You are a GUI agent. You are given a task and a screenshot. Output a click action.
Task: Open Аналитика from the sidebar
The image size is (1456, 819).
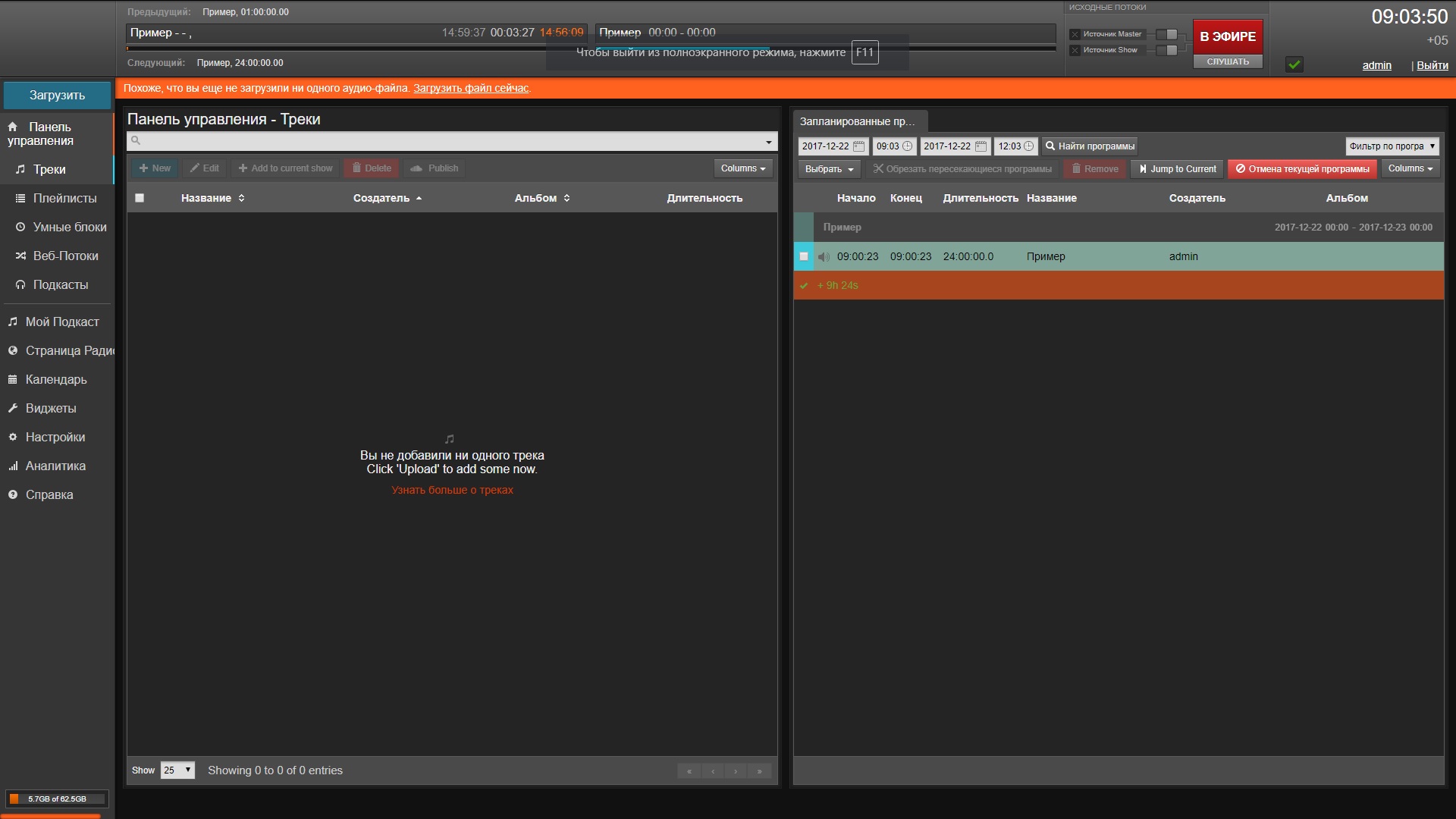55,466
